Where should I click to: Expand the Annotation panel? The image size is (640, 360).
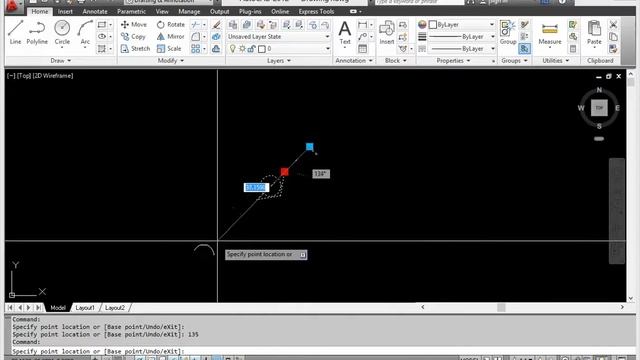(x=353, y=60)
